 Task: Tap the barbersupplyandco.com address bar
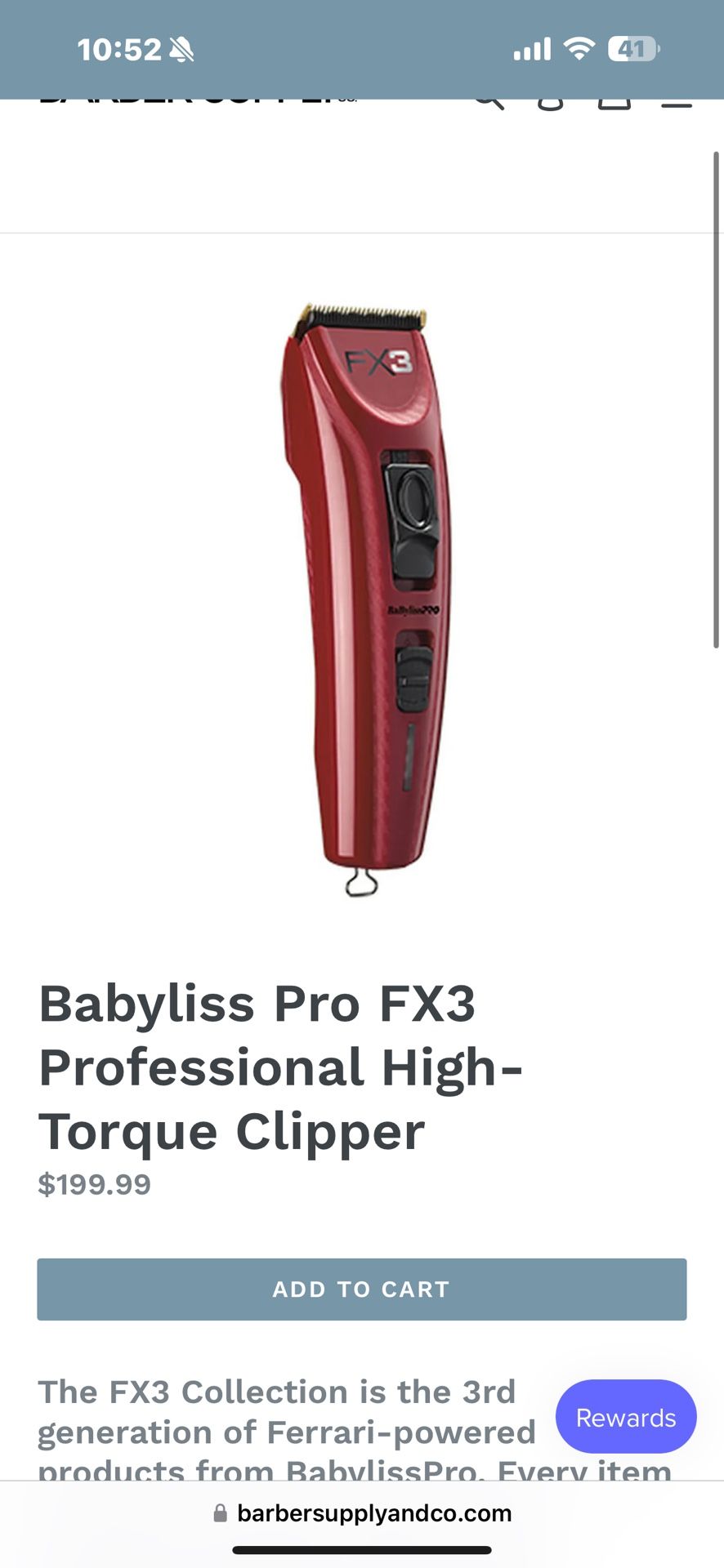(362, 1513)
